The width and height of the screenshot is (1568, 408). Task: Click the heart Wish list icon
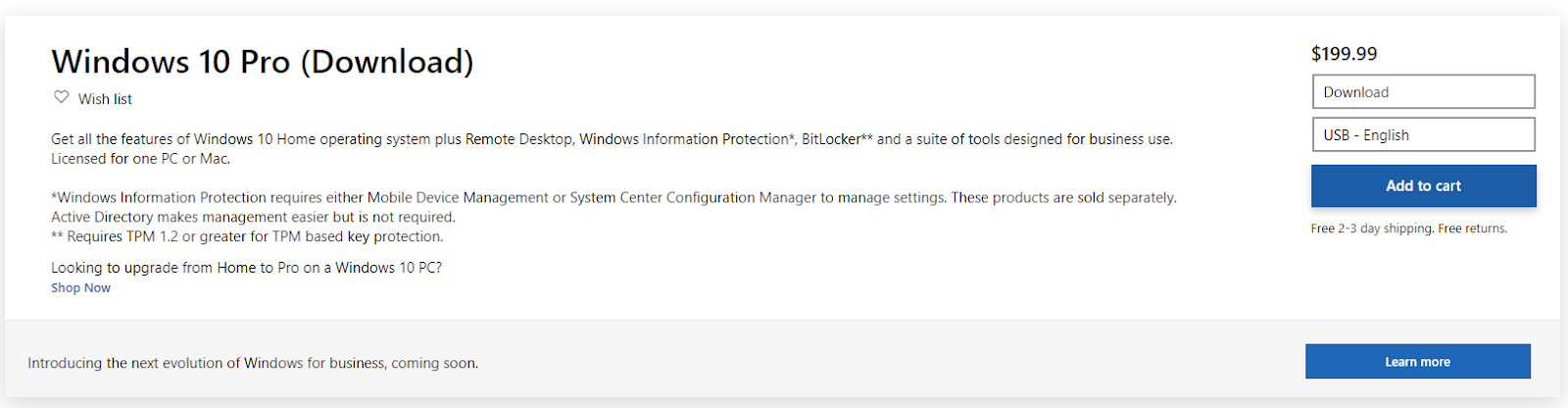click(61, 97)
